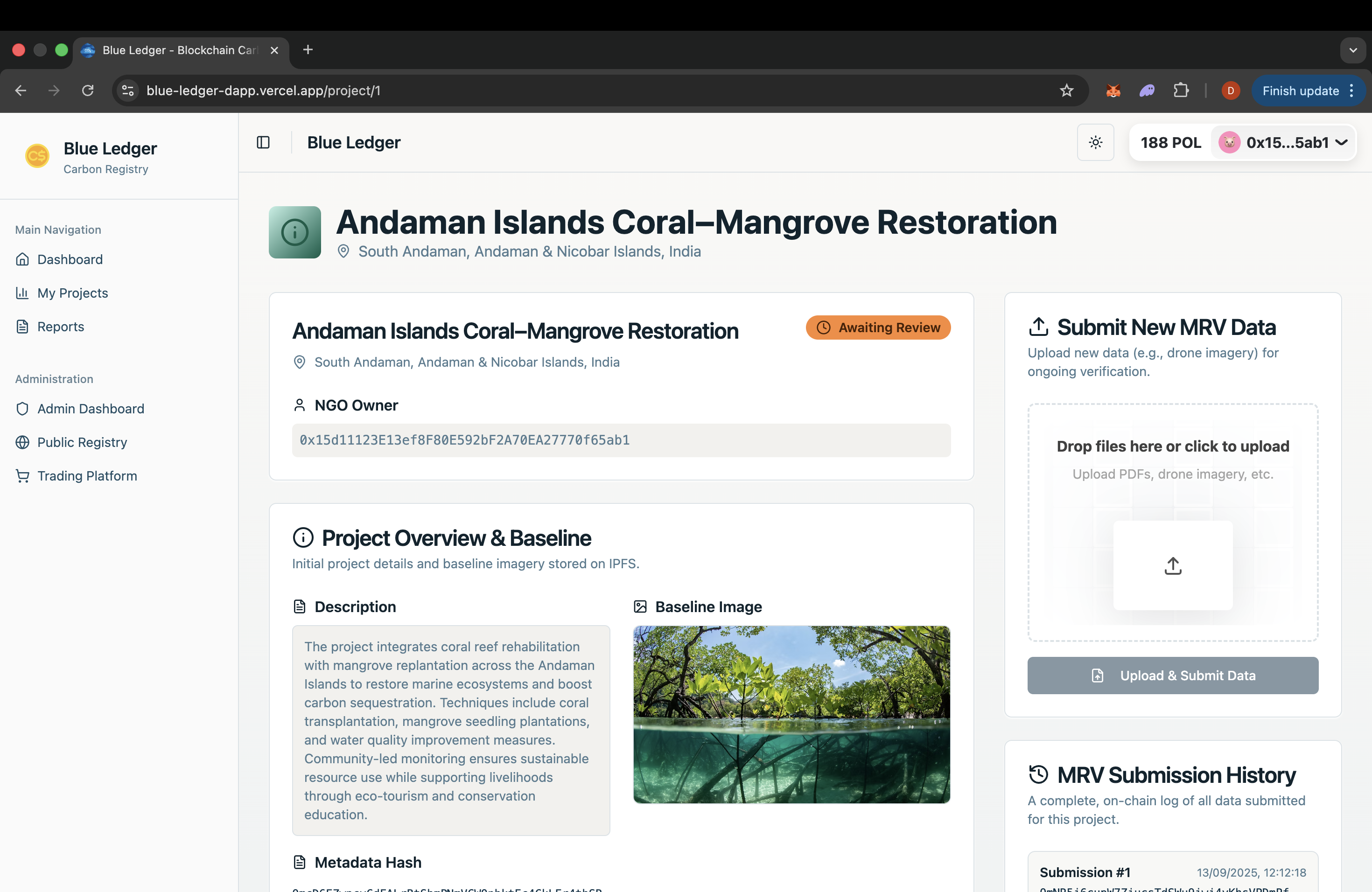
Task: Click the Public Registry globe icon
Action: pos(22,442)
